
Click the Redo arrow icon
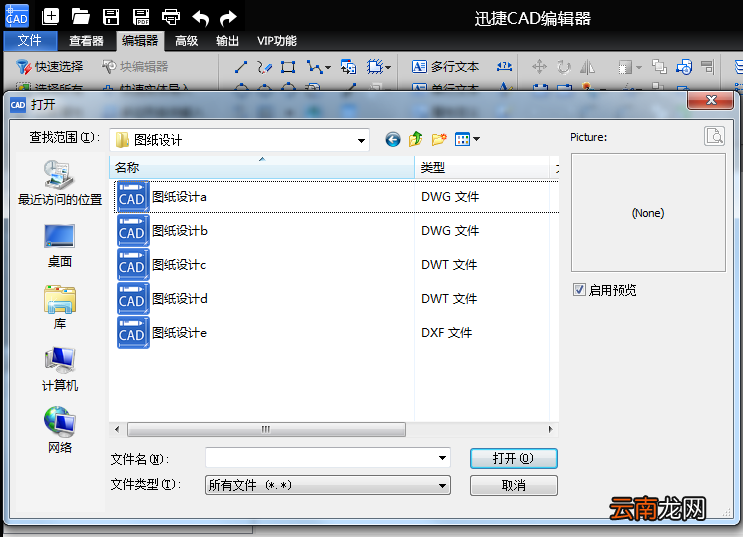pyautogui.click(x=228, y=18)
